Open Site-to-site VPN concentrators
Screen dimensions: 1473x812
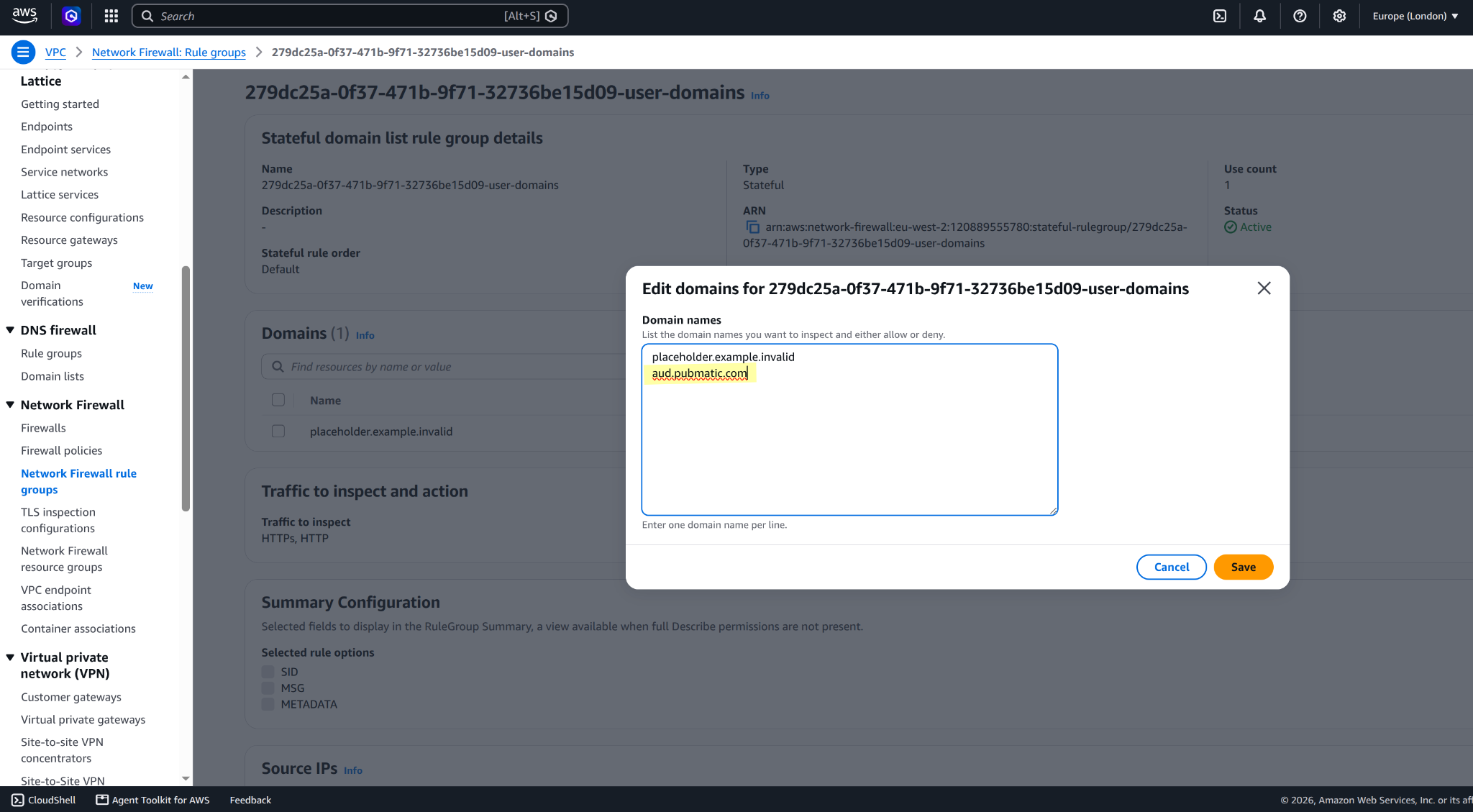coord(62,750)
